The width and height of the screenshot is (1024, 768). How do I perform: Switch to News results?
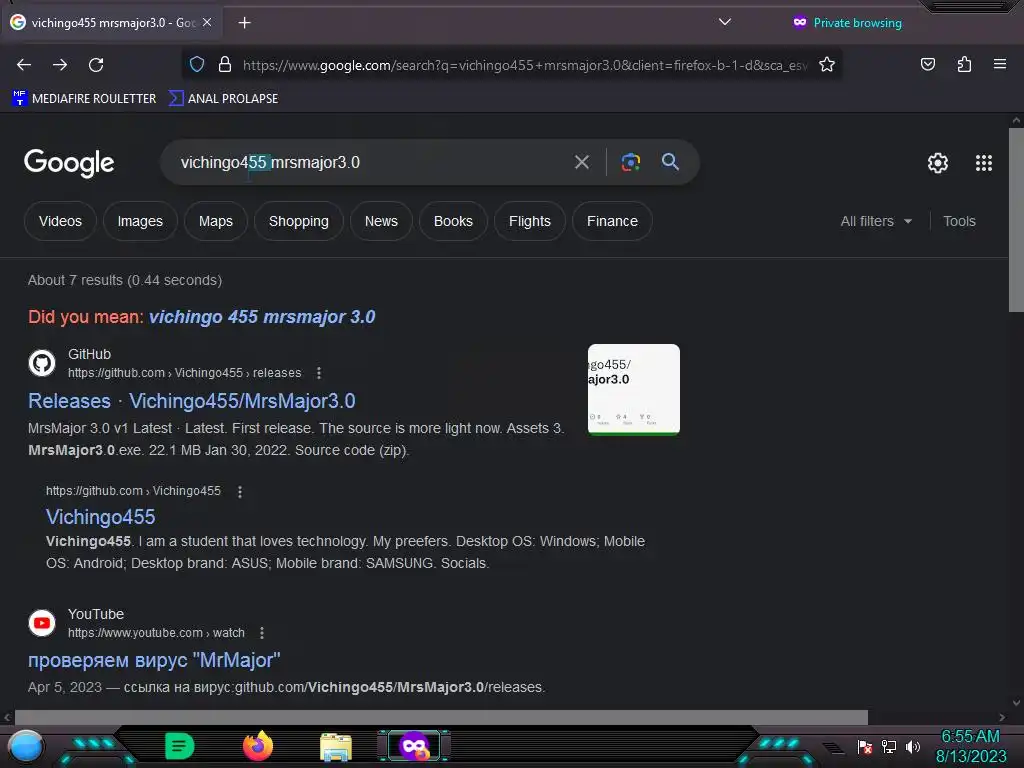click(381, 221)
